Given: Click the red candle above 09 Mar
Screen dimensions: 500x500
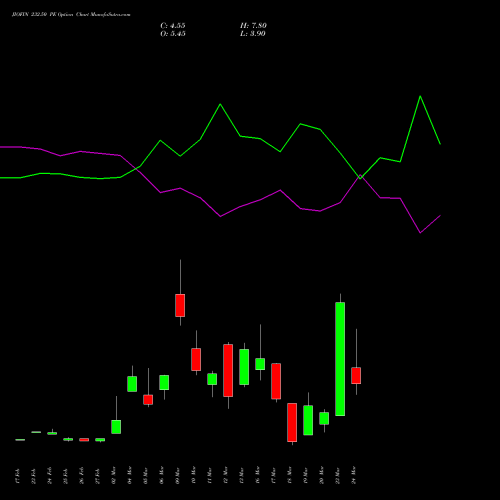Looking at the screenshot, I should click(180, 305).
